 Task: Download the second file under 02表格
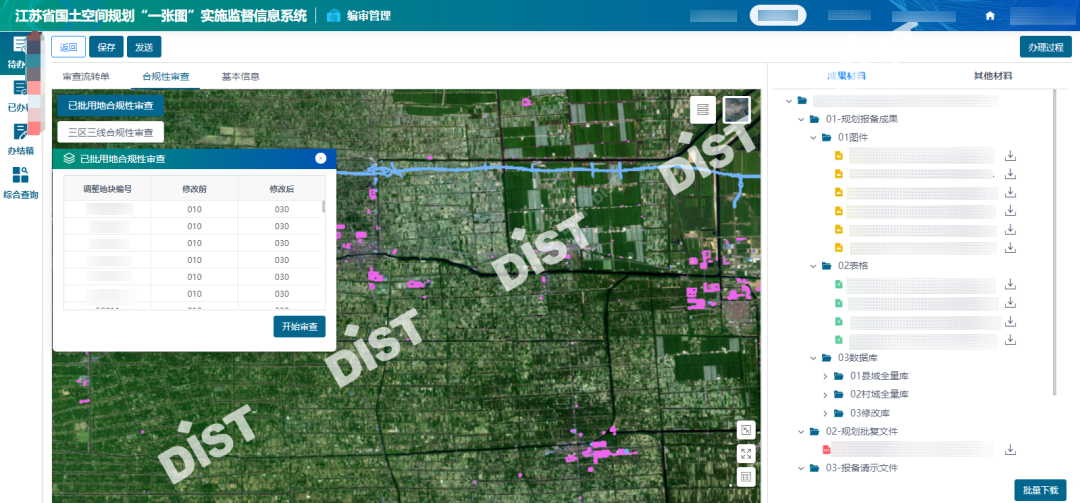(1010, 302)
